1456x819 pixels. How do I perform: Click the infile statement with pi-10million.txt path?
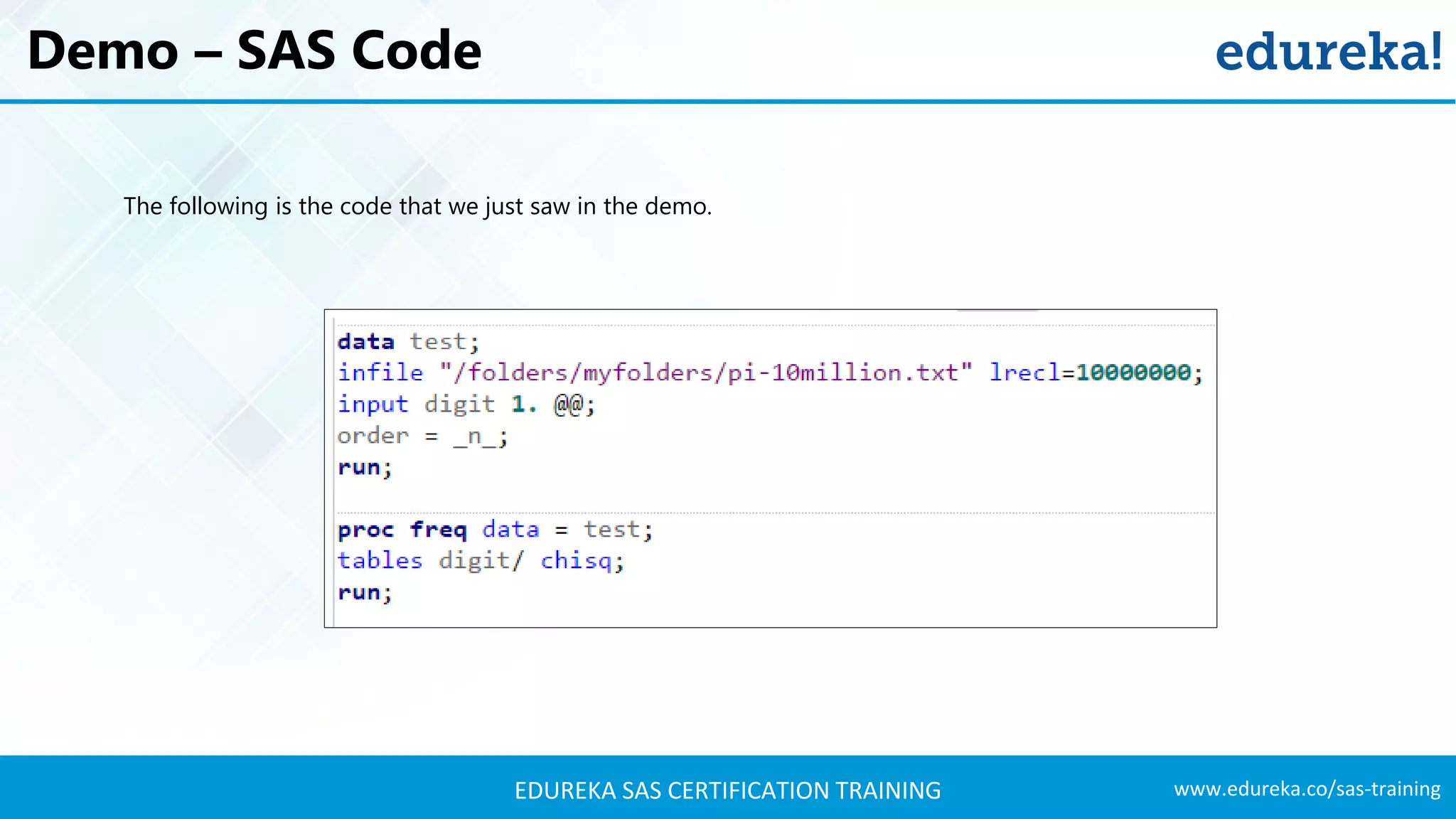click(x=770, y=373)
